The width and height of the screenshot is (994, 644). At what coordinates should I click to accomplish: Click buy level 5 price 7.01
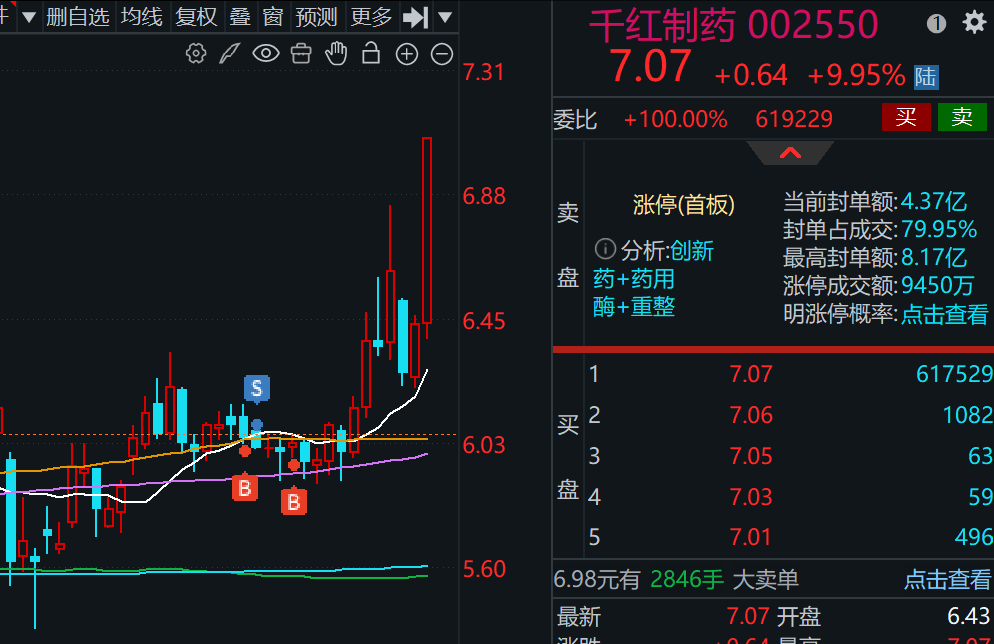pyautogui.click(x=751, y=538)
